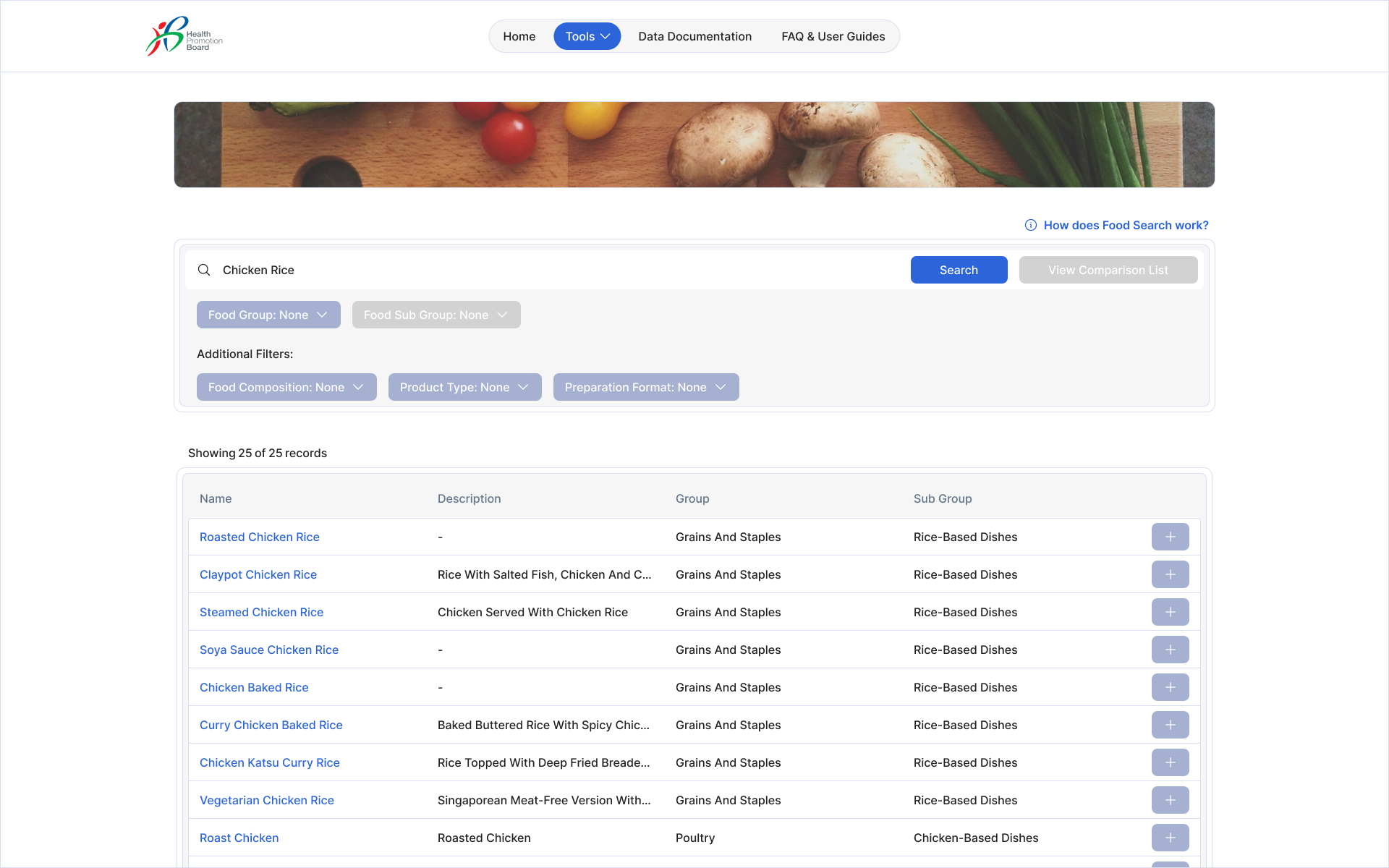Screen dimensions: 1389x868
Task: Open the Steamed Chicken Rice record
Action: pyautogui.click(x=261, y=612)
